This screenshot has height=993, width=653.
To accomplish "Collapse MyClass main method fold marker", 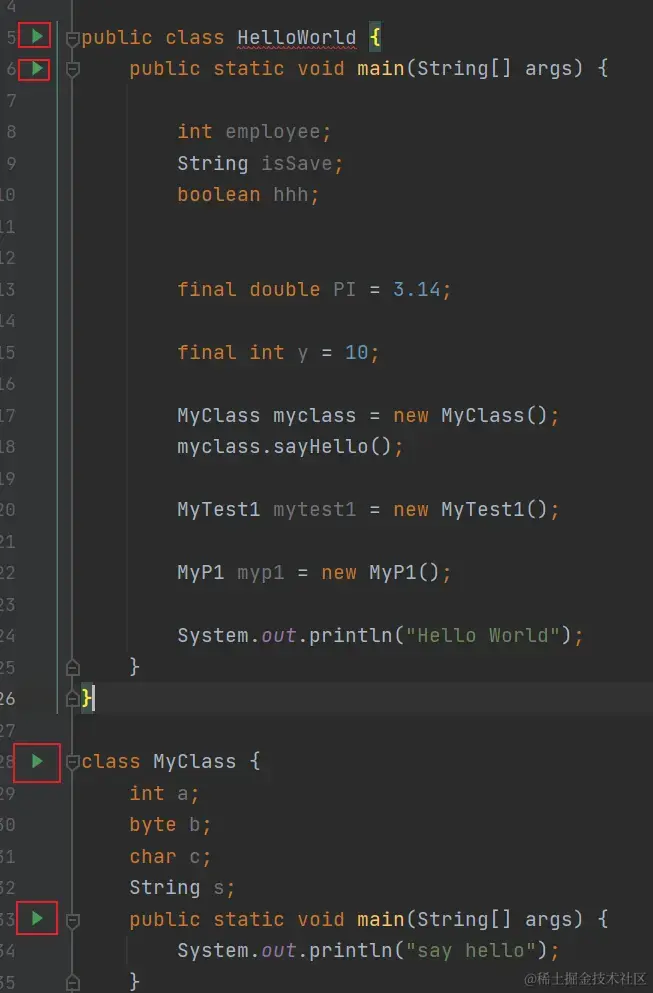I will [73, 920].
